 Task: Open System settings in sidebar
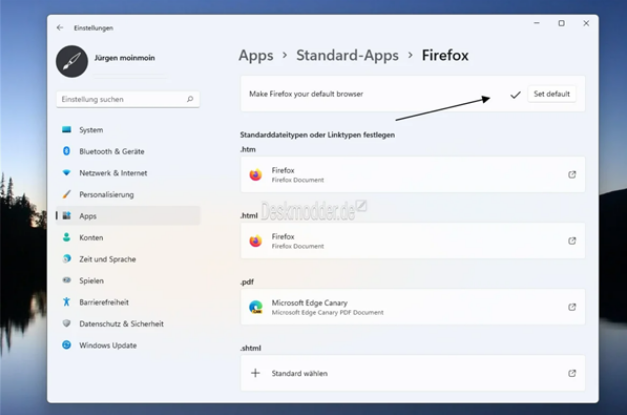click(x=128, y=130)
